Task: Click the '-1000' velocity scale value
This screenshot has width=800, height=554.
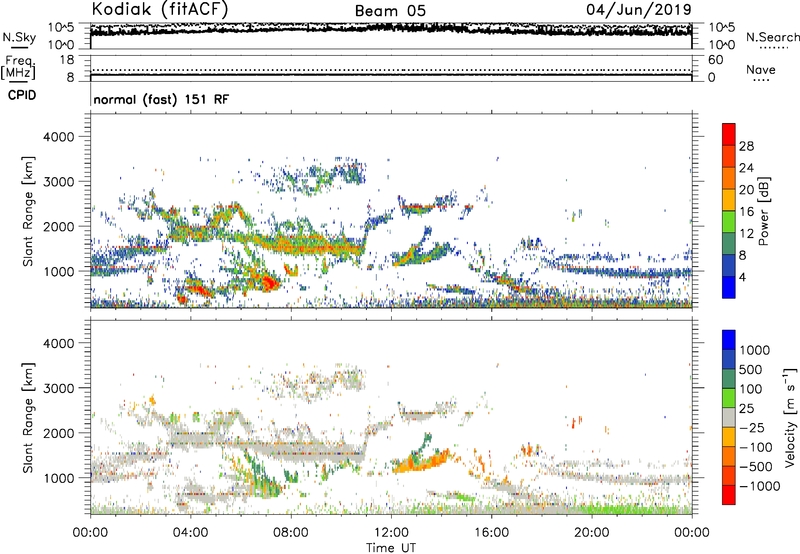Action: (x=759, y=486)
